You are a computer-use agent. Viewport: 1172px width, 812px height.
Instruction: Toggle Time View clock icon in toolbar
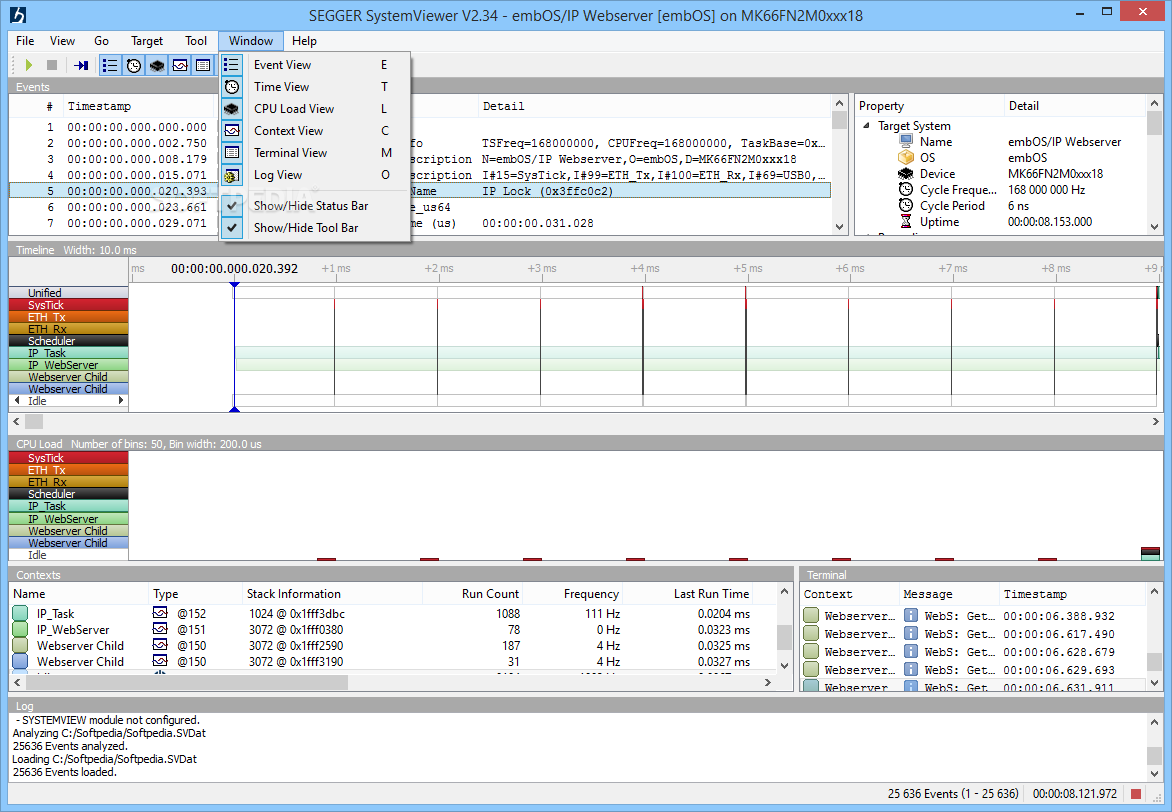point(134,65)
